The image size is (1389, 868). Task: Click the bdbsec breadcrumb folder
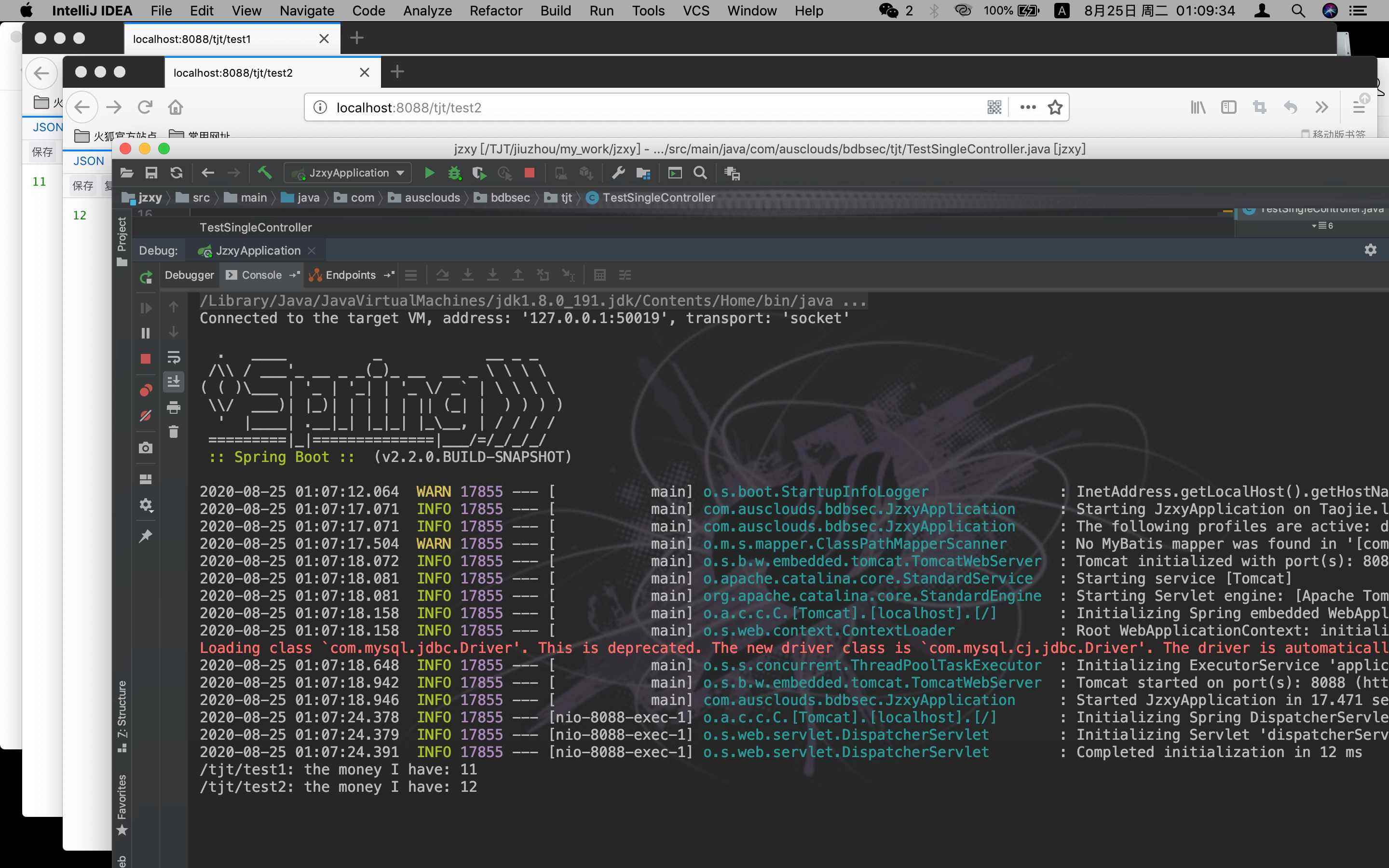(x=510, y=198)
